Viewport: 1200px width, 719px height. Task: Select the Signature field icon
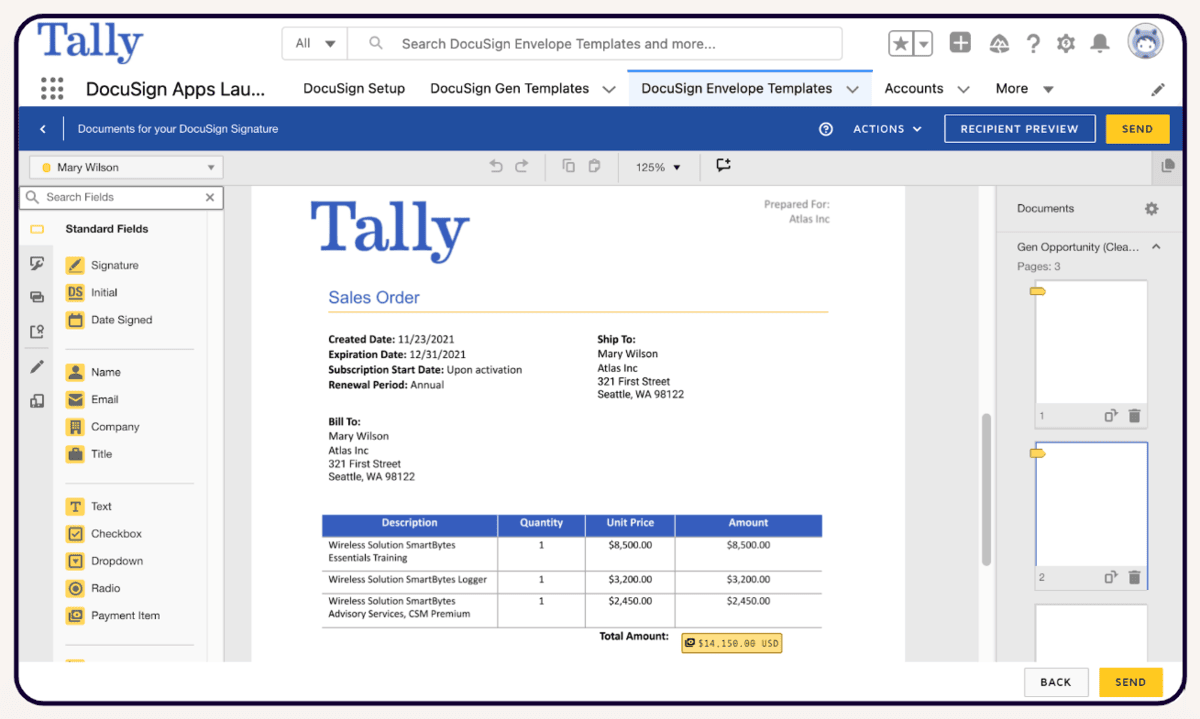(x=75, y=265)
